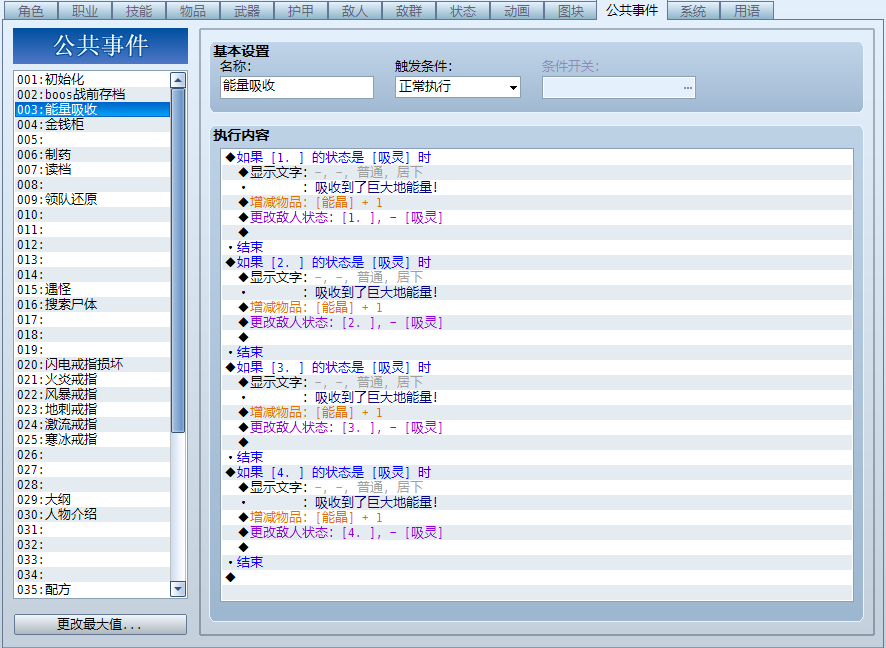Image resolution: width=886 pixels, height=648 pixels.
Task: Select common event 035:配方
Action: pyautogui.click(x=92, y=589)
